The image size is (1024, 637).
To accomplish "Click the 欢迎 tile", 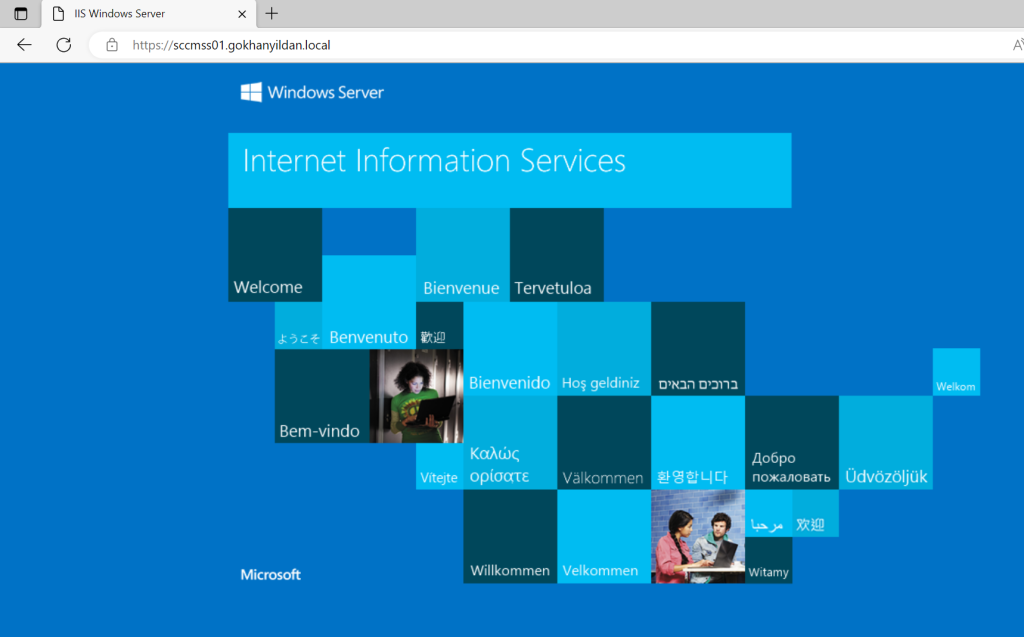I will (816, 514).
